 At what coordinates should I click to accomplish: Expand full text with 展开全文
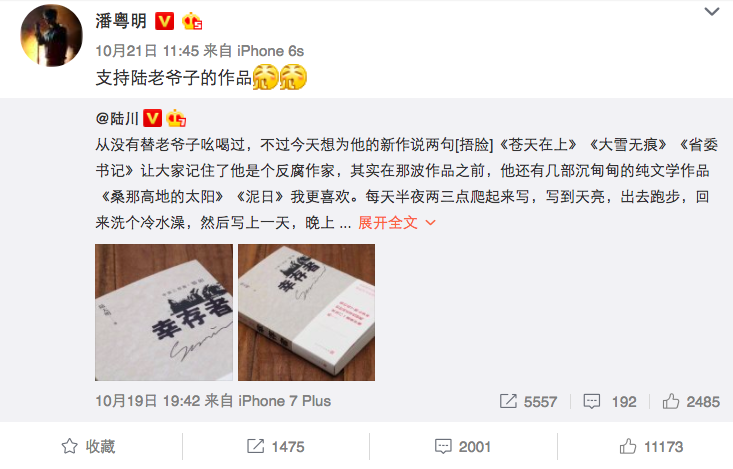pos(388,223)
